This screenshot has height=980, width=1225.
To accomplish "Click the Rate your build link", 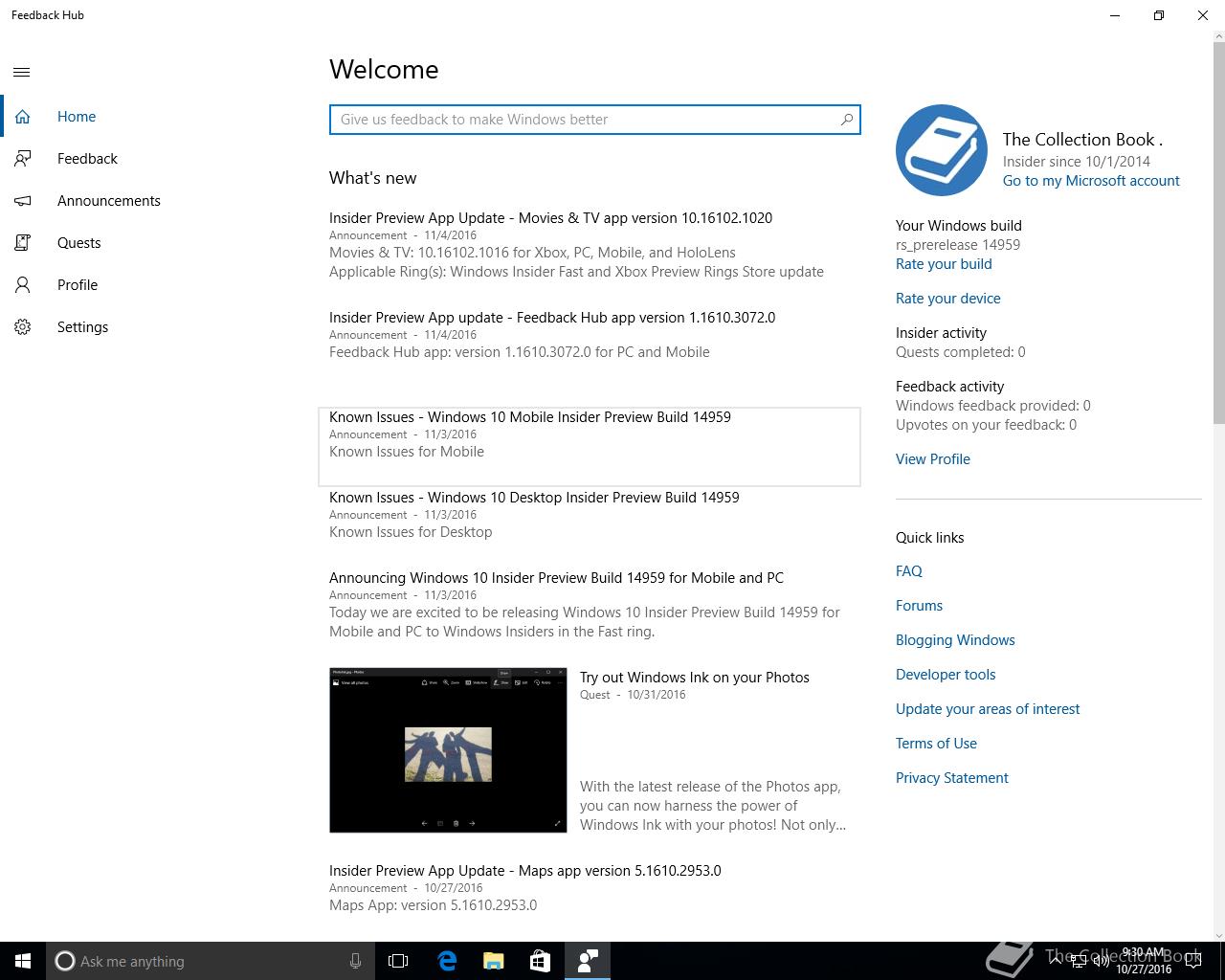I will [x=944, y=264].
